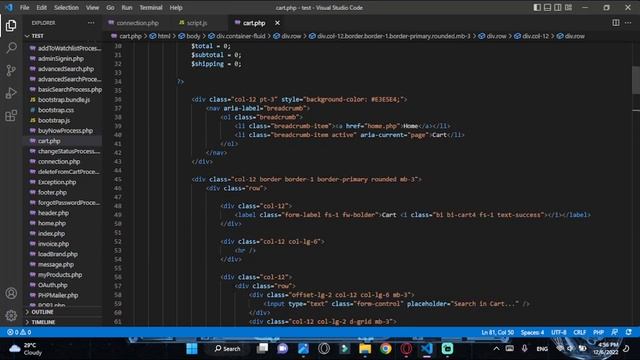Image resolution: width=640 pixels, height=360 pixels.
Task: Open Chrome from the taskbar
Action: (x=385, y=349)
